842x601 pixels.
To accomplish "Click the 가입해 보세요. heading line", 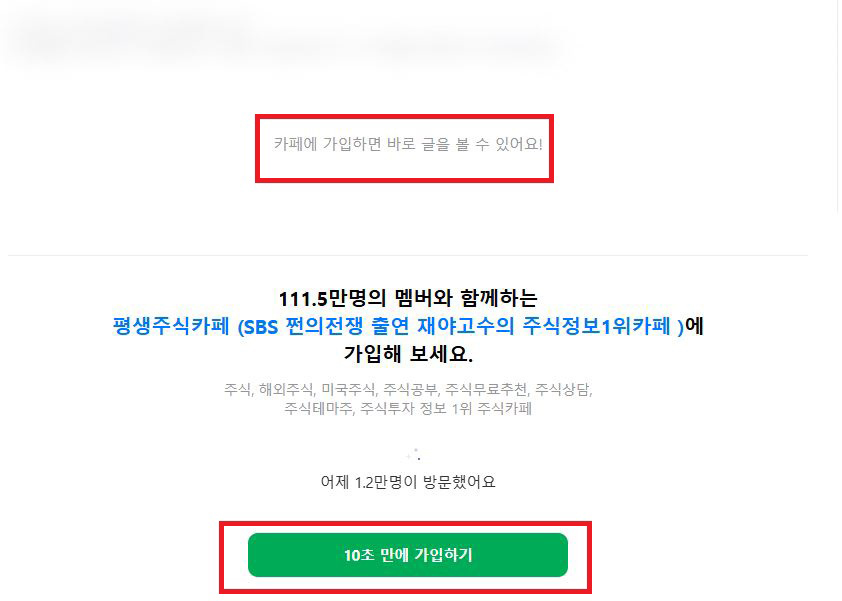I will pos(408,354).
